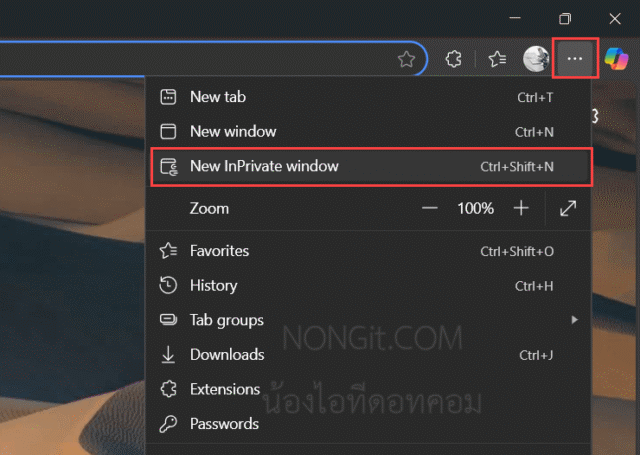Screen dimensions: 640x455
Task: Close the browser window
Action: tap(615, 18)
